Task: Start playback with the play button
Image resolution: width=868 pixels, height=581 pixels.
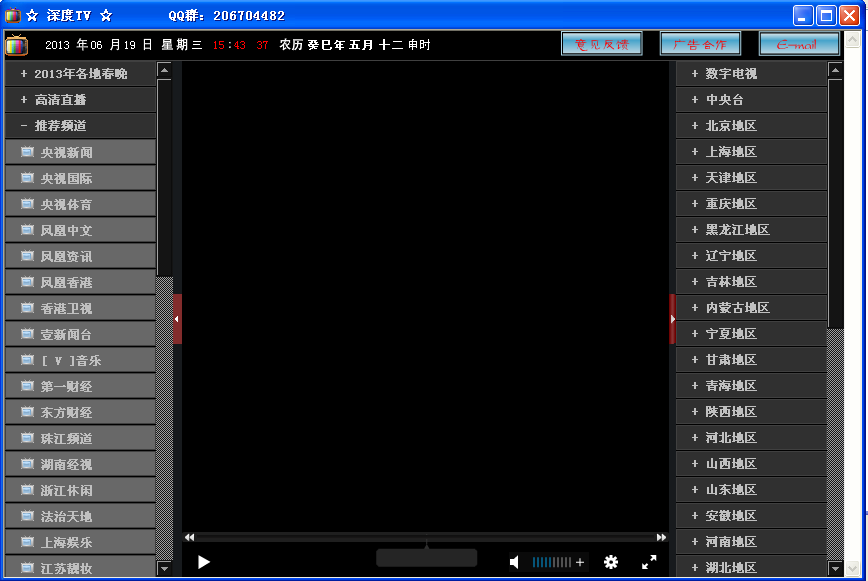Action: [204, 562]
